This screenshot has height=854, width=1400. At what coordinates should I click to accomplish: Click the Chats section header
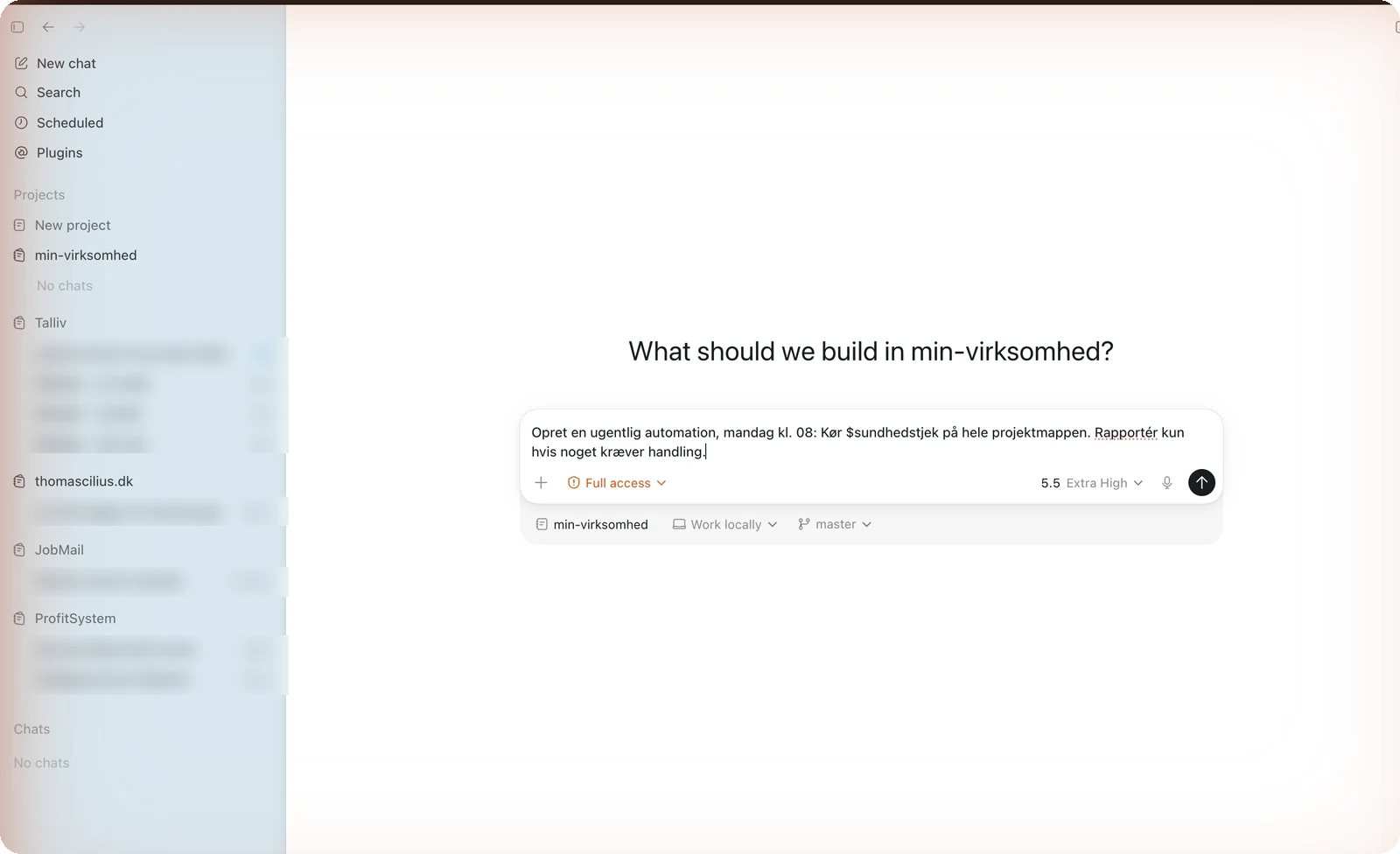pyautogui.click(x=31, y=729)
